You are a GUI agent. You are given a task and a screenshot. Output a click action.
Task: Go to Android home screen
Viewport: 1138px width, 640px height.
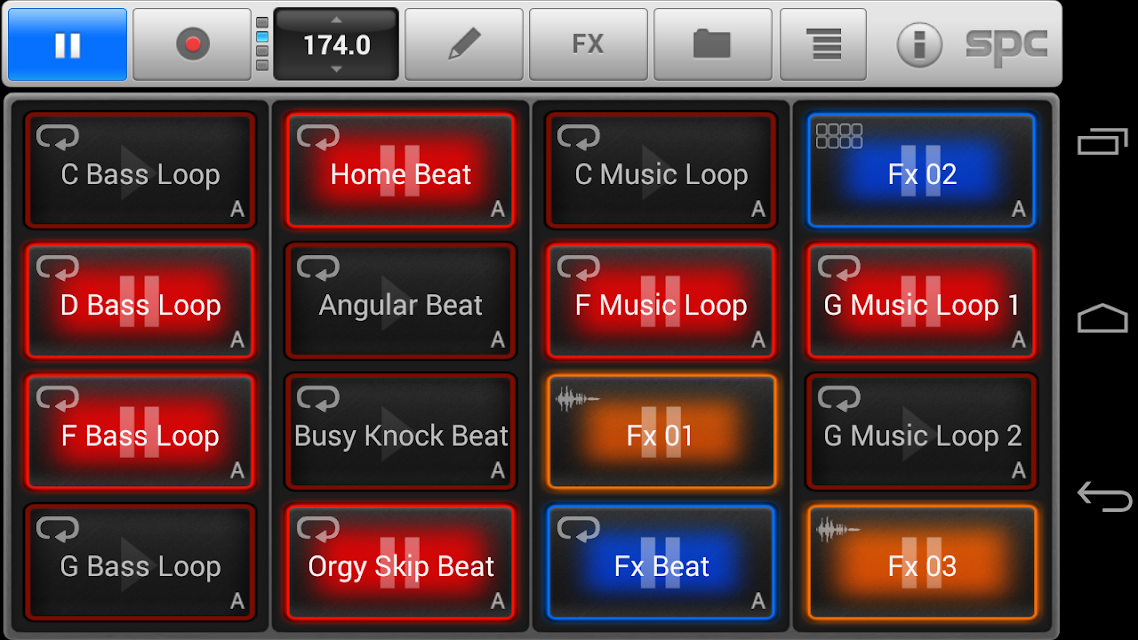pos(1102,318)
